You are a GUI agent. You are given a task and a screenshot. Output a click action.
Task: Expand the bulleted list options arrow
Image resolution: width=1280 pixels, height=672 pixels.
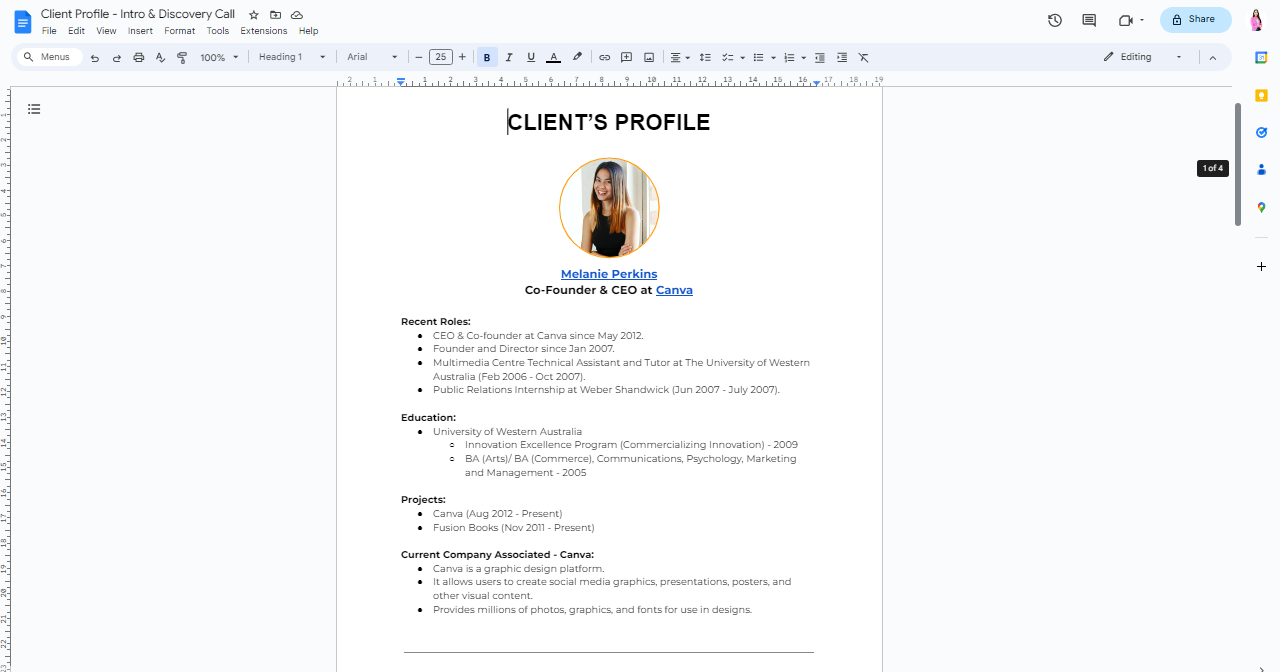[773, 58]
